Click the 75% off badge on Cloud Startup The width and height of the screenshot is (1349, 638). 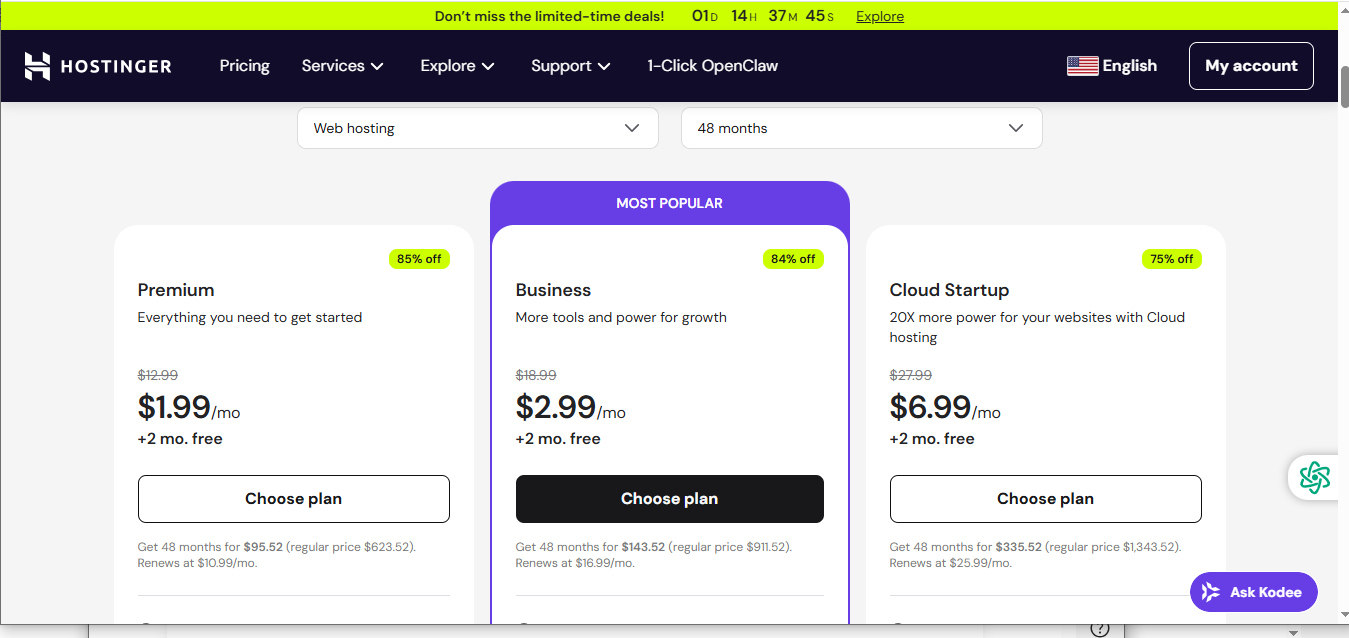tap(1171, 259)
